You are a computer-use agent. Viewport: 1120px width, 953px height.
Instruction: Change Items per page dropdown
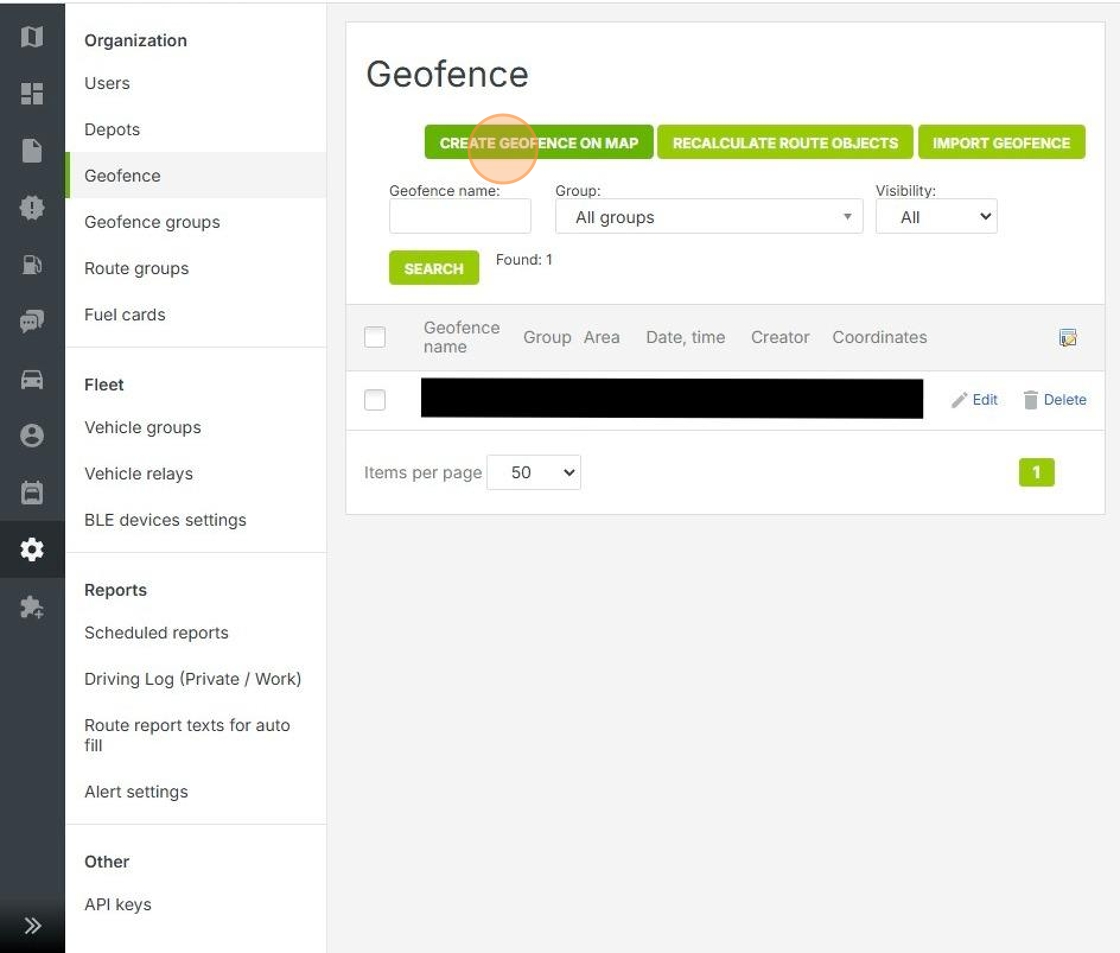(533, 473)
